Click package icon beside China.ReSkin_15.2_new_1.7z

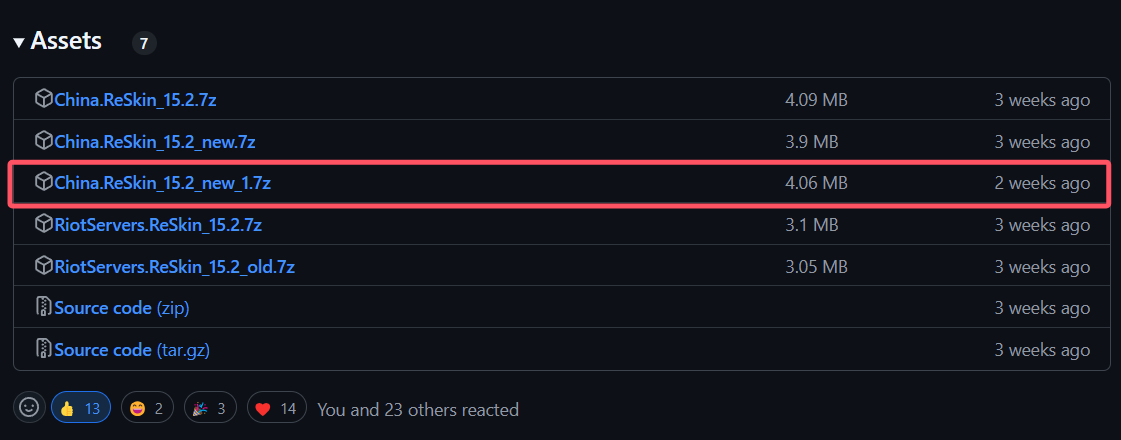point(44,182)
